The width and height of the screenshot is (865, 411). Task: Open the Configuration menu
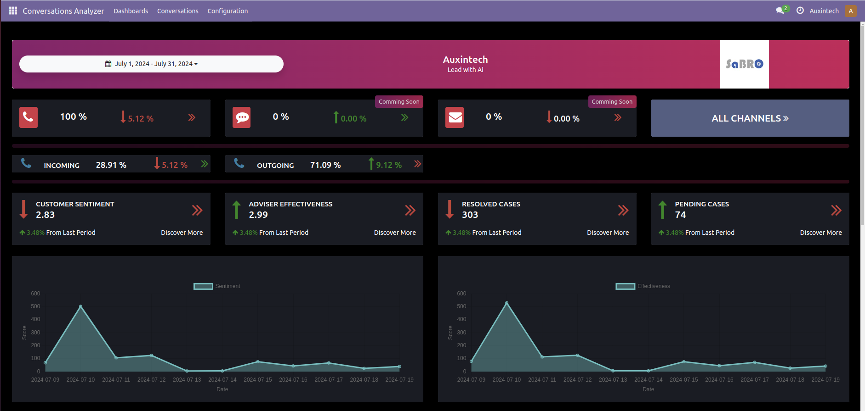point(228,10)
